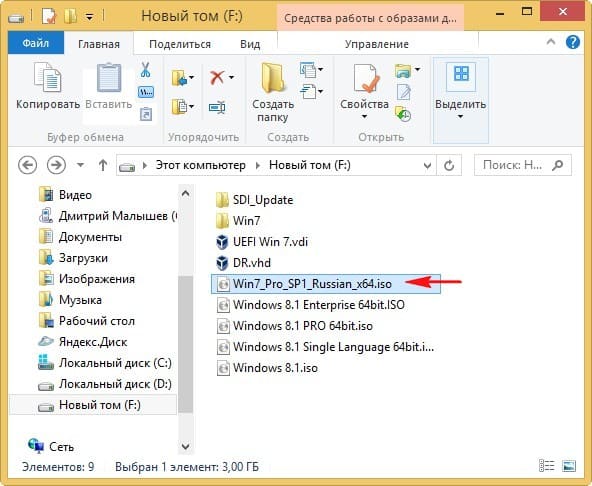Select Локальный диск (D:) in navigation pane
This screenshot has height=486, width=592.
click(115, 384)
